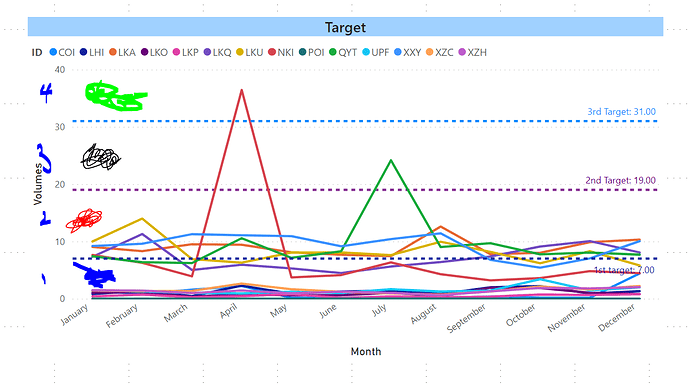689x388 pixels.
Task: Click the Month axis title
Action: pyautogui.click(x=366, y=352)
